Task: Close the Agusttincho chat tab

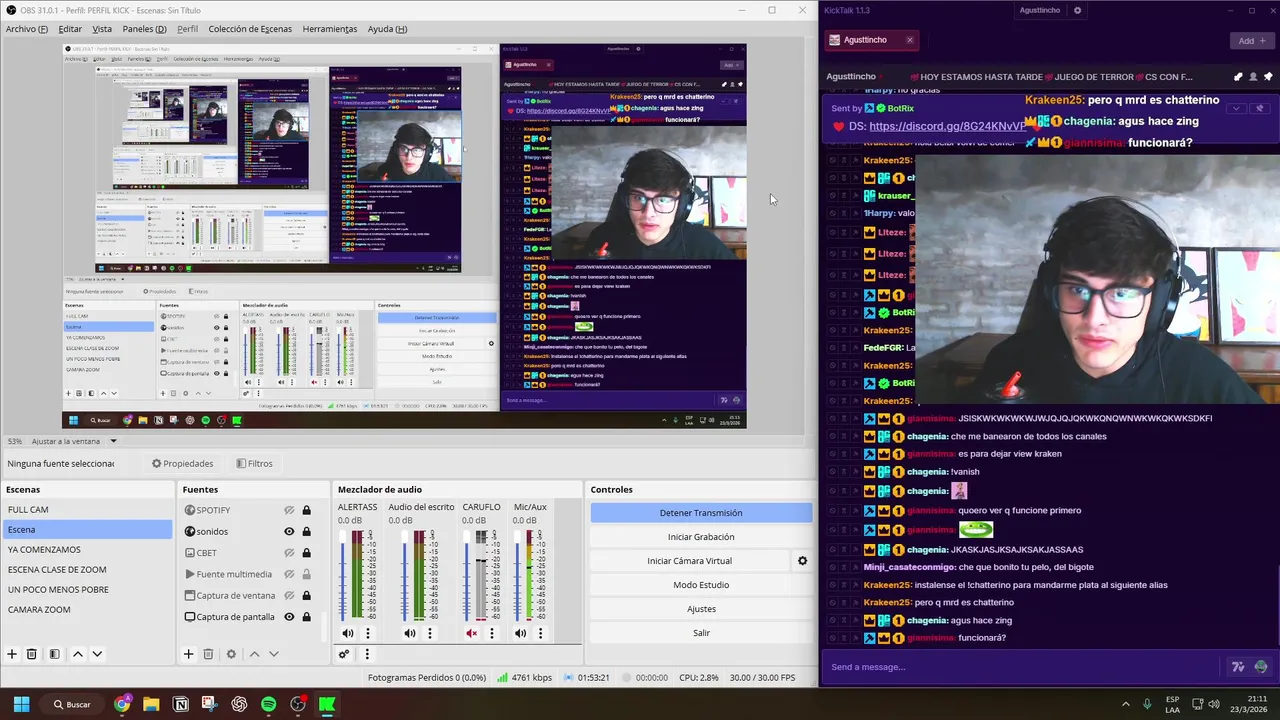Action: [909, 40]
